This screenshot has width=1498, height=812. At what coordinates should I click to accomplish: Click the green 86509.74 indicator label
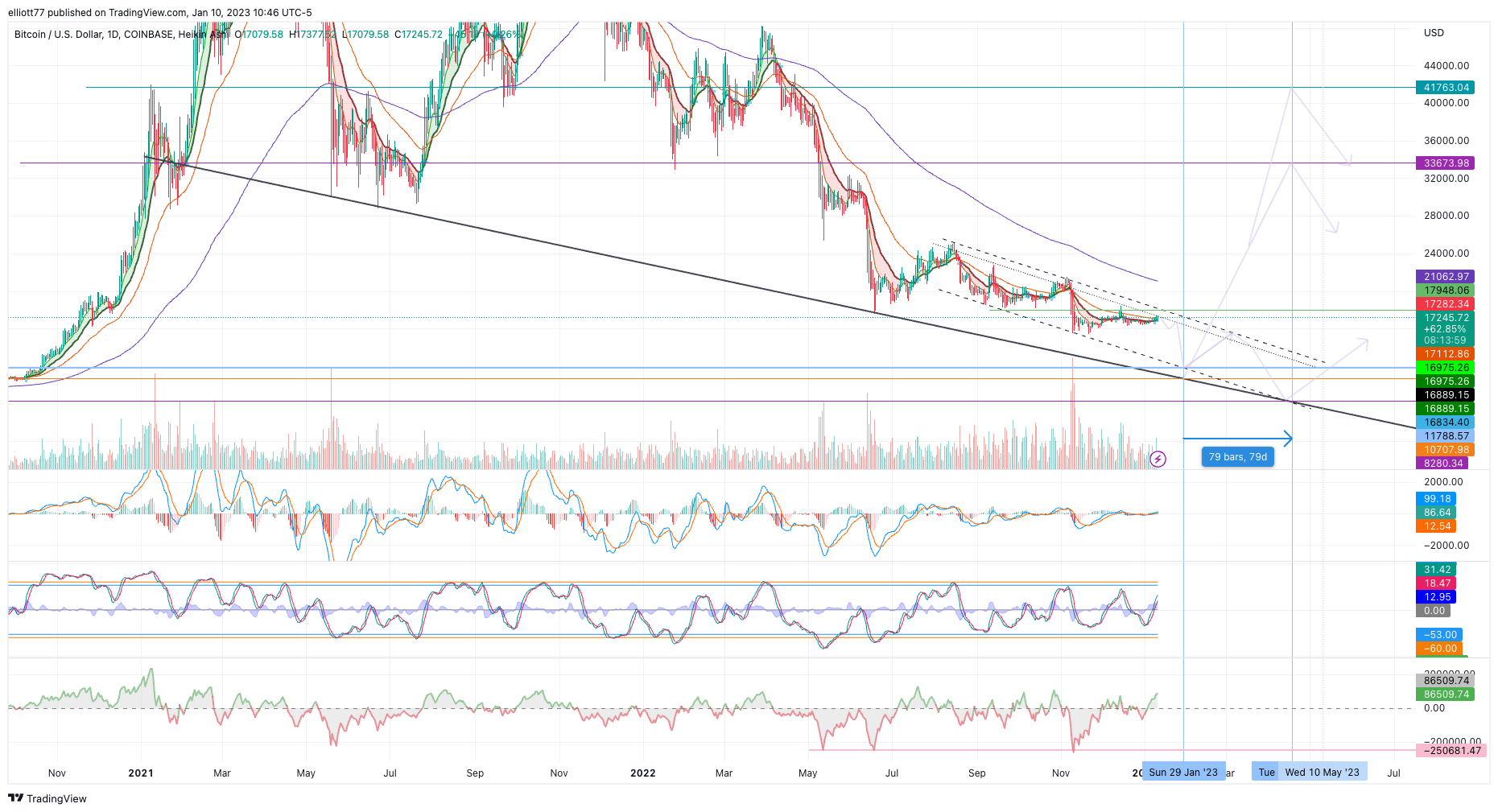click(1446, 695)
